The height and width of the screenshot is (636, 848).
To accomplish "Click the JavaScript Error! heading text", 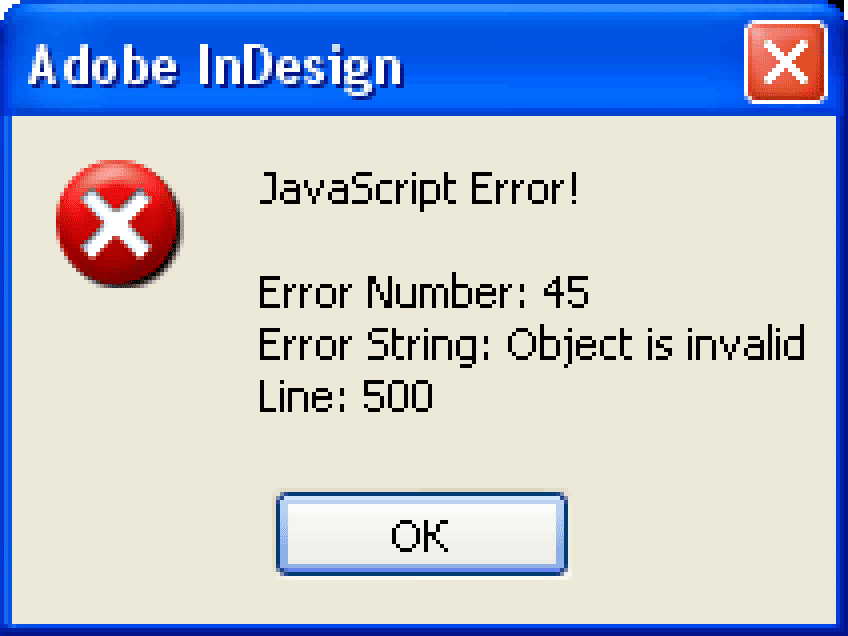I will click(419, 189).
